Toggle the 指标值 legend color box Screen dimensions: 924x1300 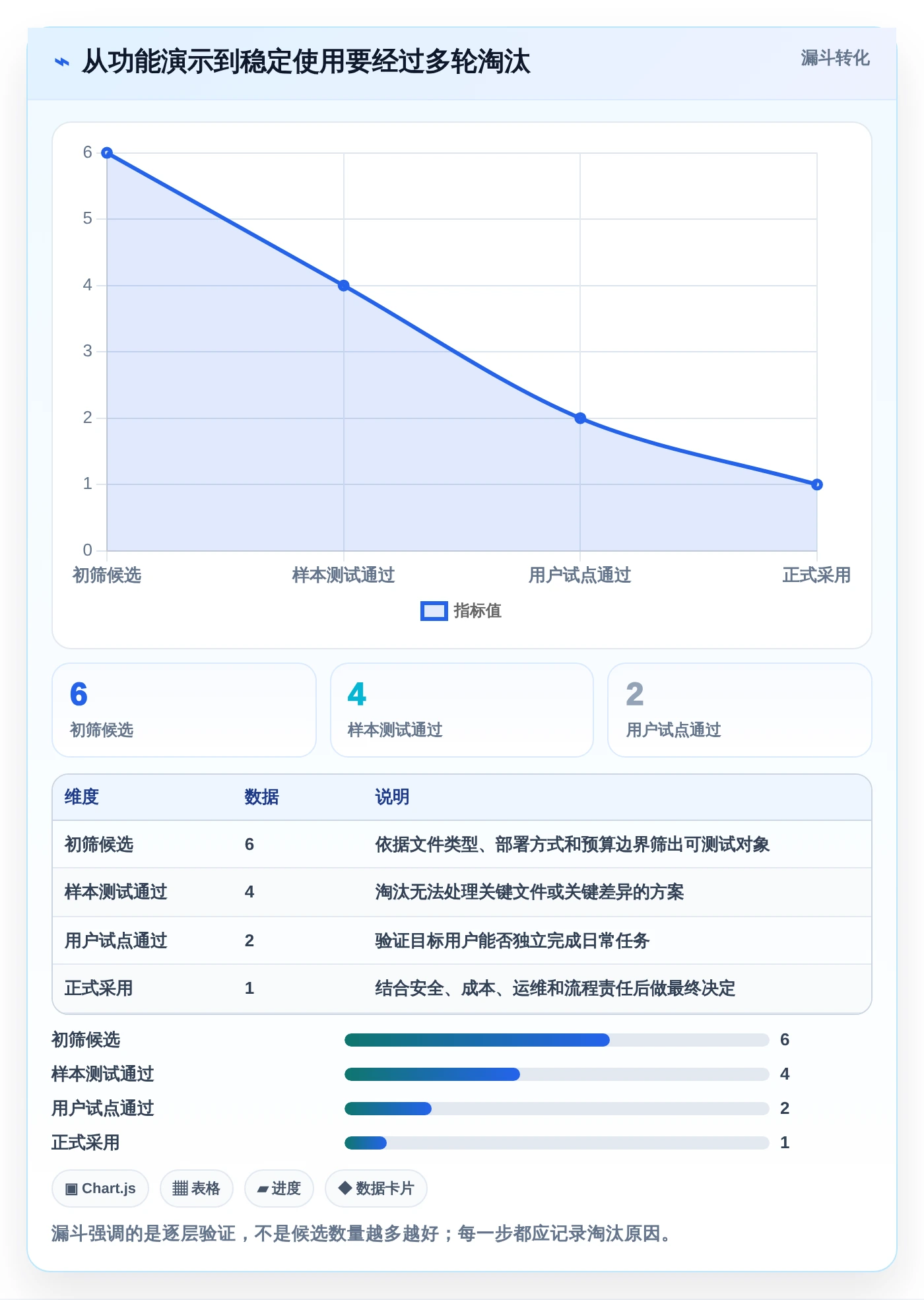click(x=434, y=611)
